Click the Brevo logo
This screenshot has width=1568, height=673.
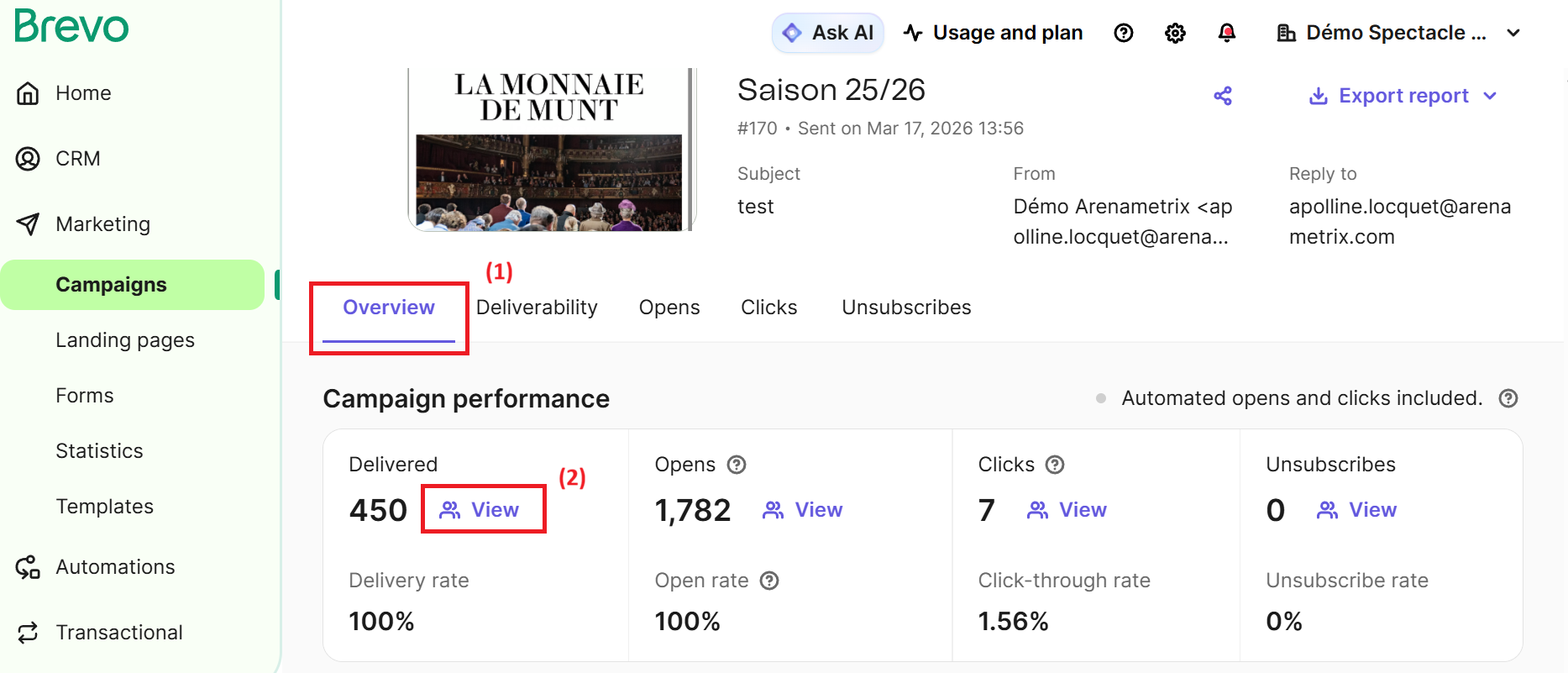pyautogui.click(x=72, y=26)
